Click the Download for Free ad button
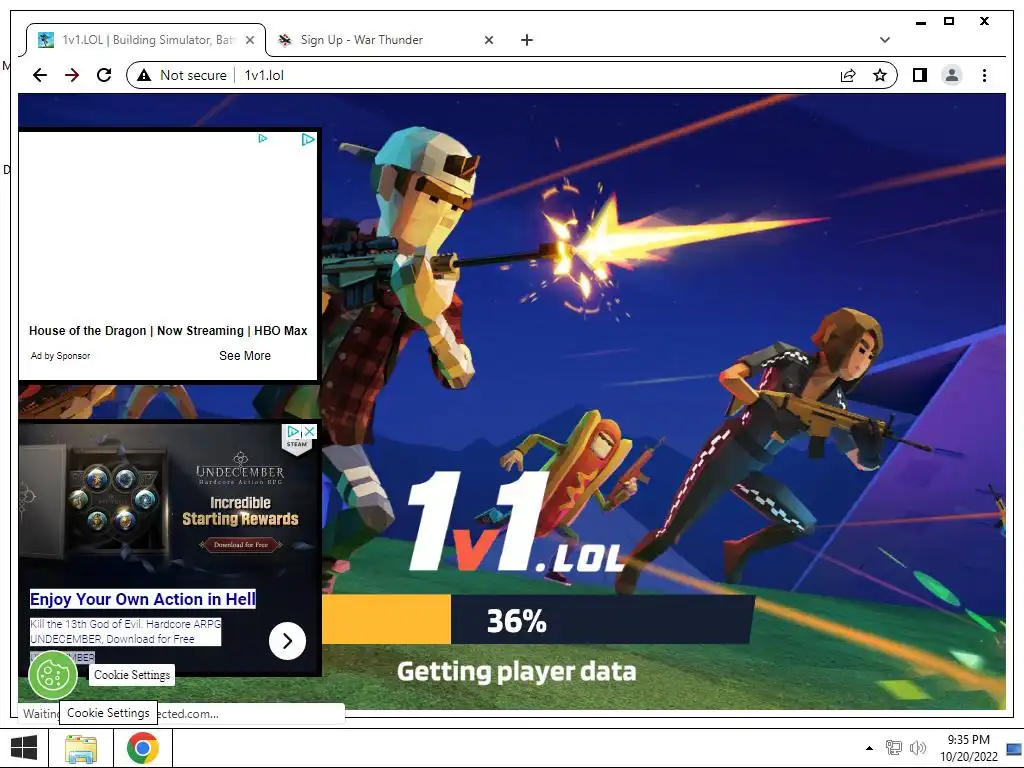Image resolution: width=1024 pixels, height=768 pixels. tap(241, 544)
